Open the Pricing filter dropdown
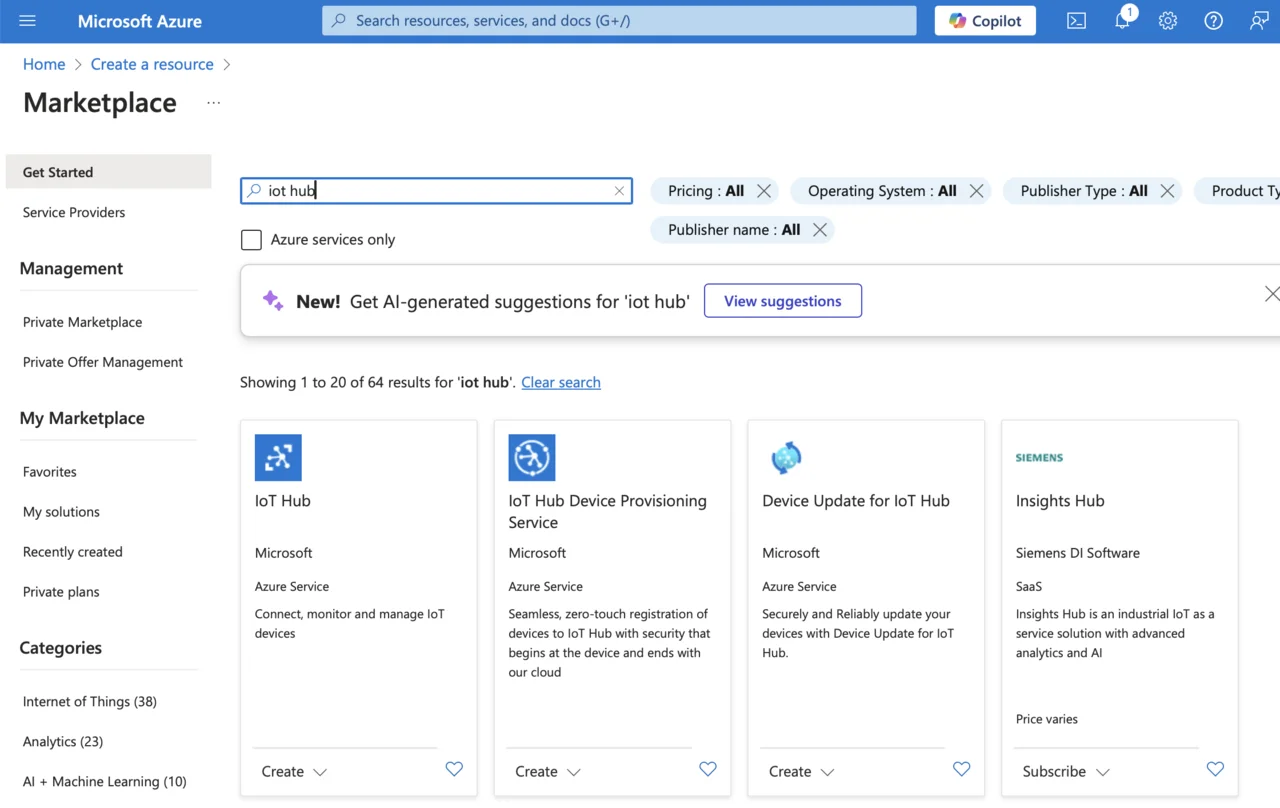Viewport: 1280px width, 808px height. pos(705,191)
